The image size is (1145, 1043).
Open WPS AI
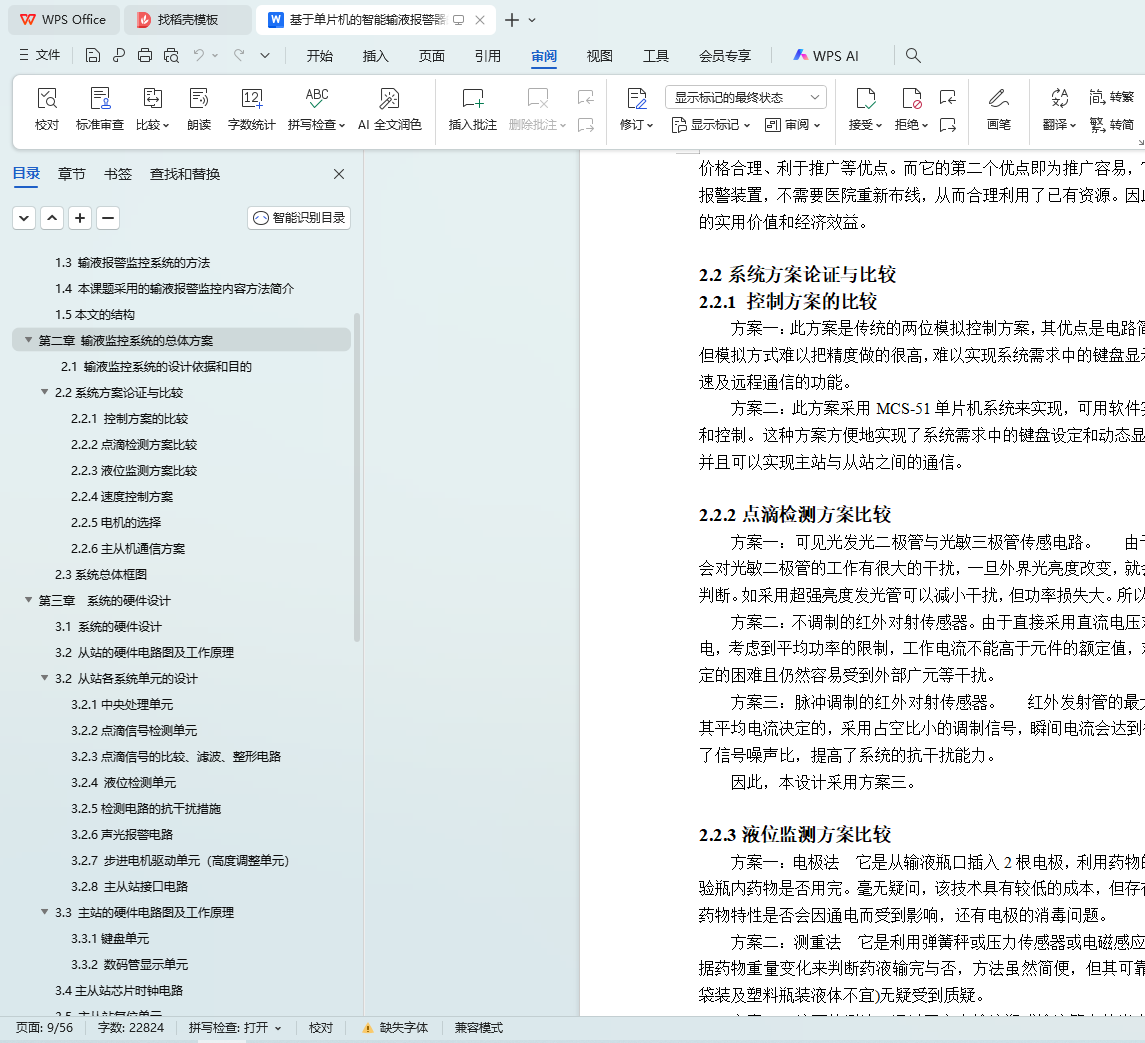click(826, 56)
